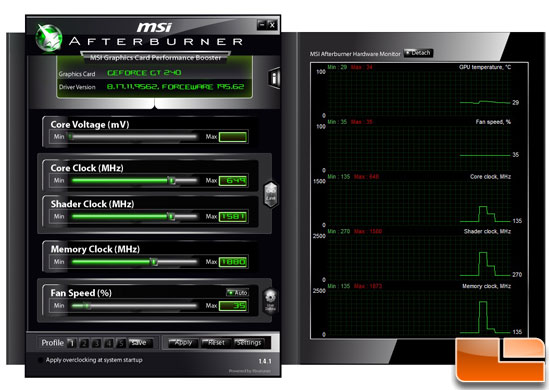
Task: Select profile slot 5
Action: [x=121, y=343]
